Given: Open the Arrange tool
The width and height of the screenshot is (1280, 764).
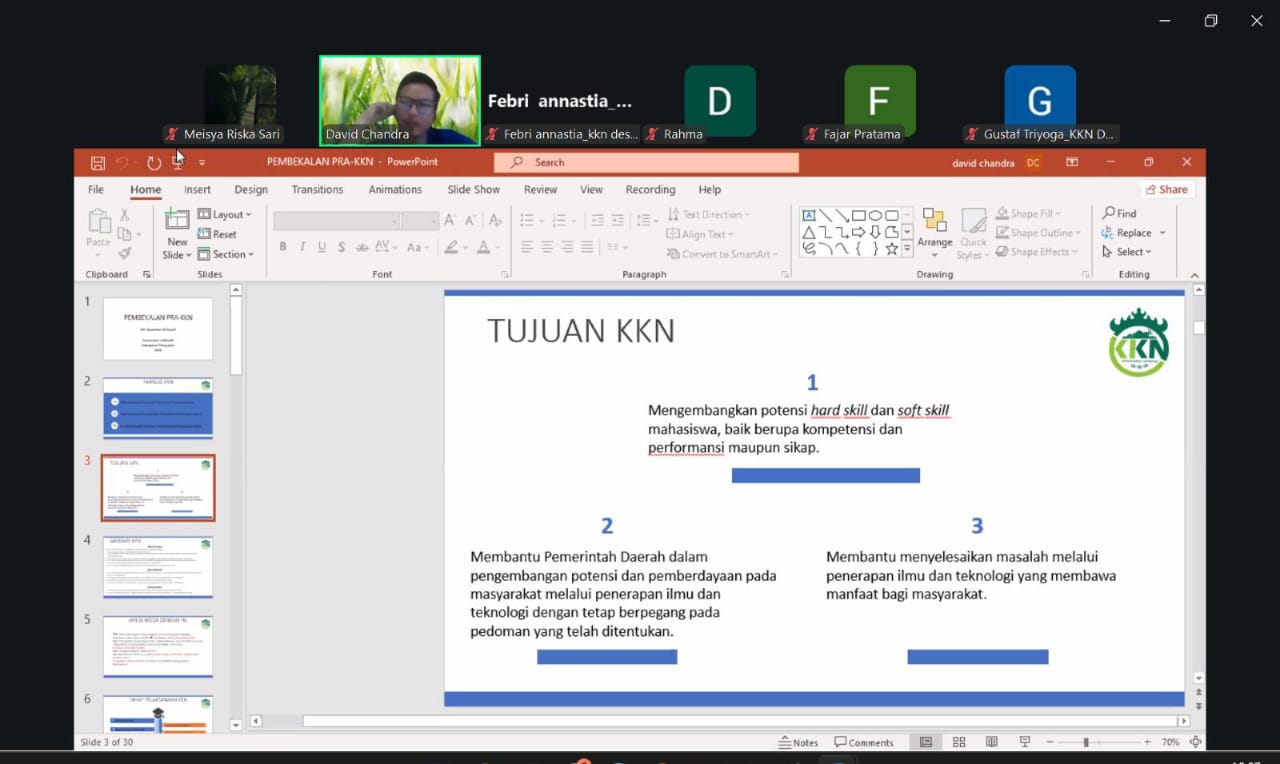Looking at the screenshot, I should tap(934, 233).
